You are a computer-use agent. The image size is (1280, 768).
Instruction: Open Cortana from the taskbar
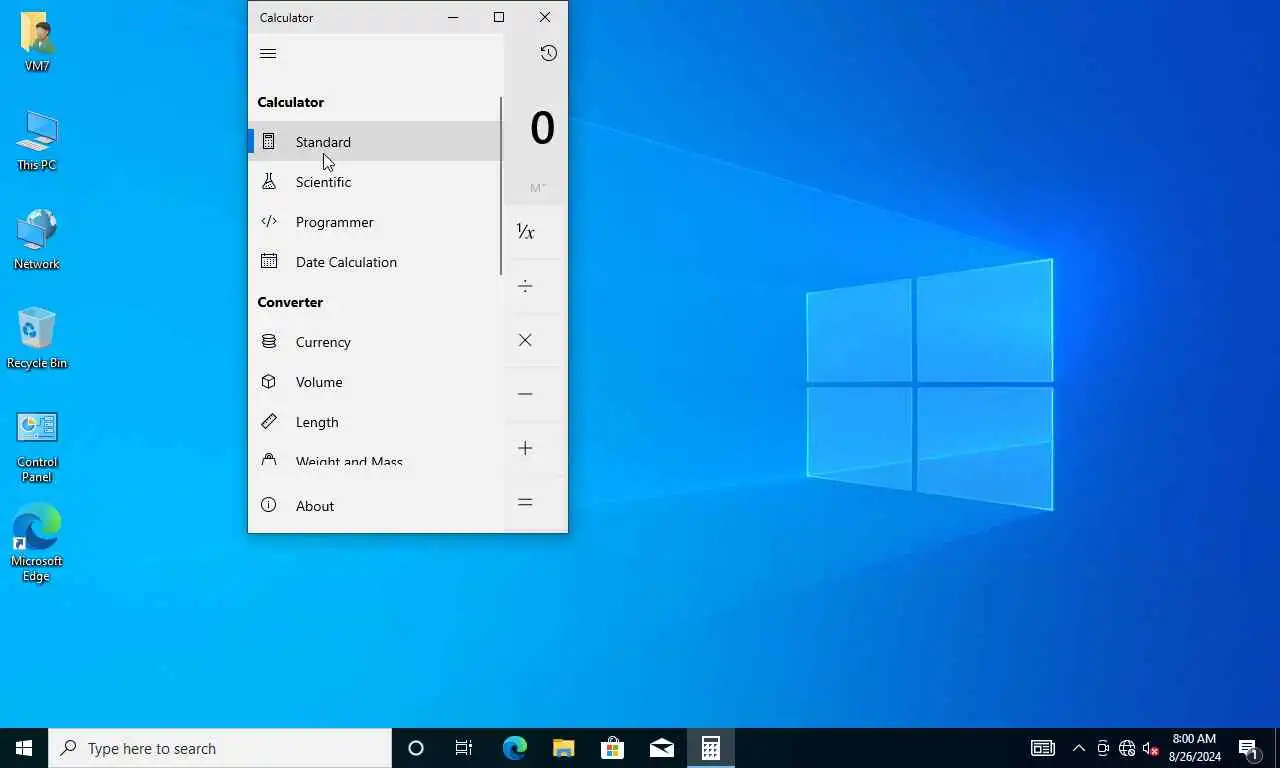(416, 748)
